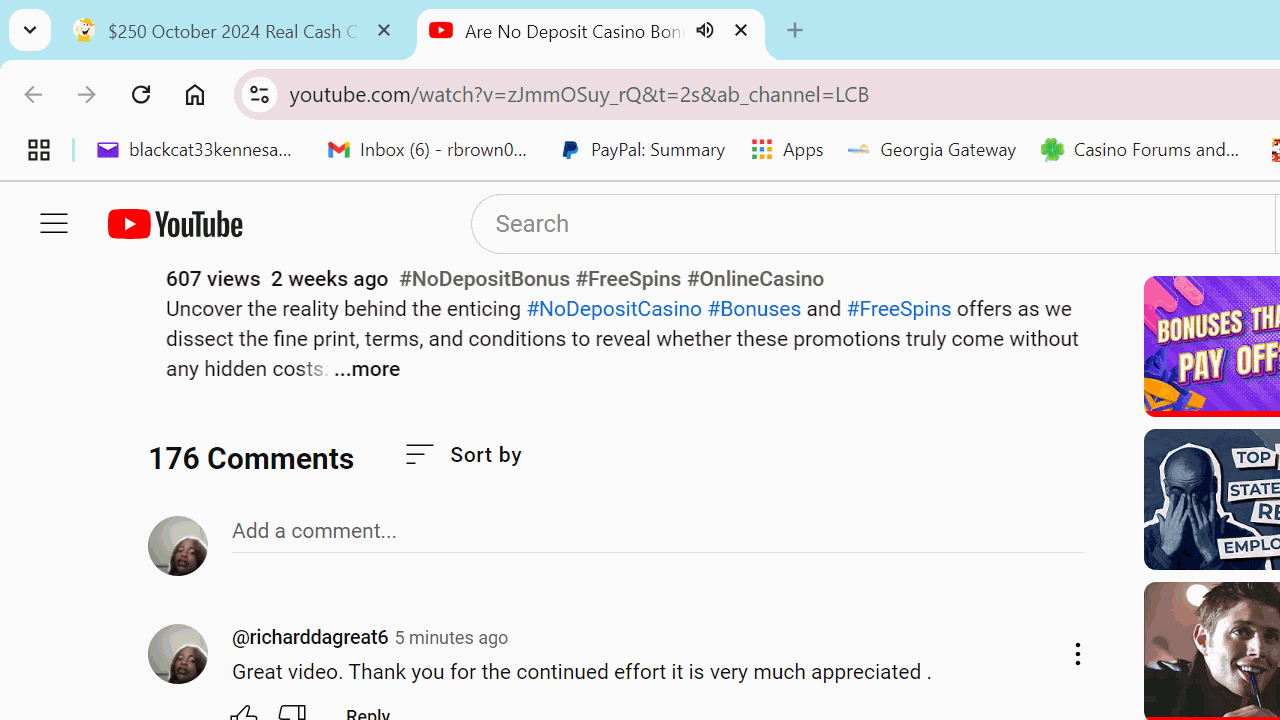This screenshot has width=1280, height=720.
Task: Open the tab search dropdown arrow
Action: tap(29, 30)
